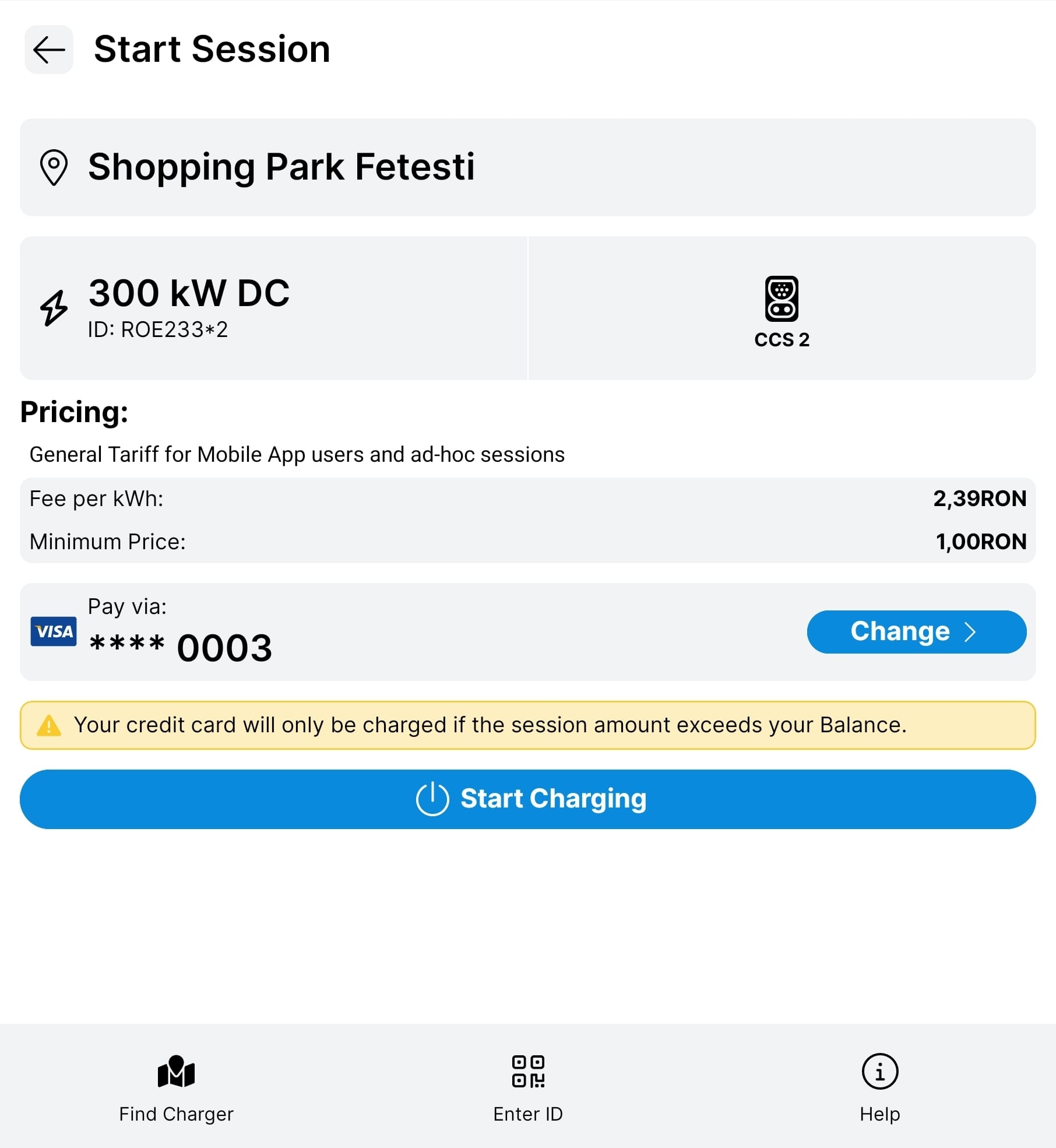Screen dimensions: 1056x1148
Task: Click the Visa card logo
Action: (x=54, y=631)
